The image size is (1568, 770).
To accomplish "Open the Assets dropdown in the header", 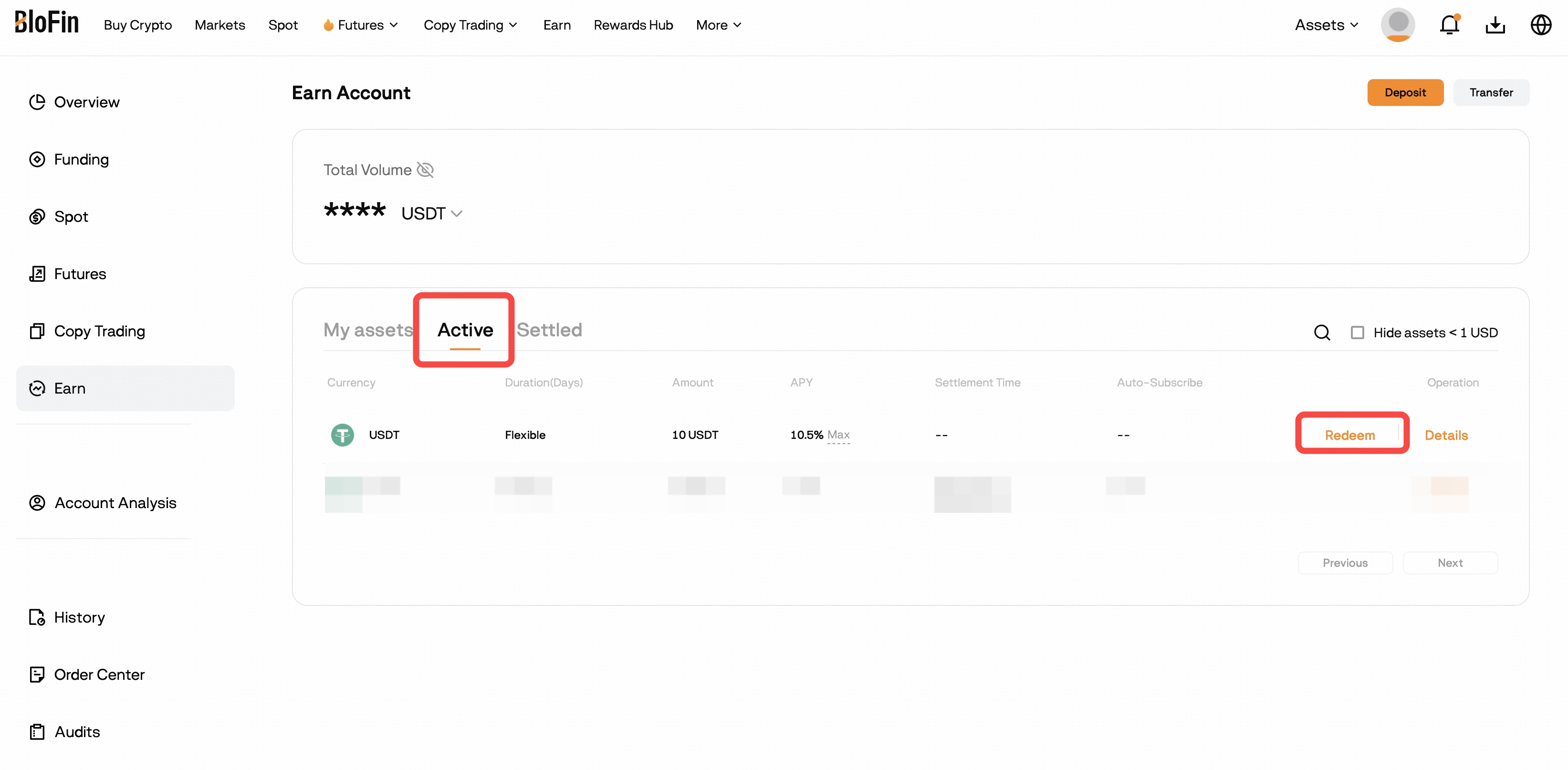I will tap(1327, 25).
